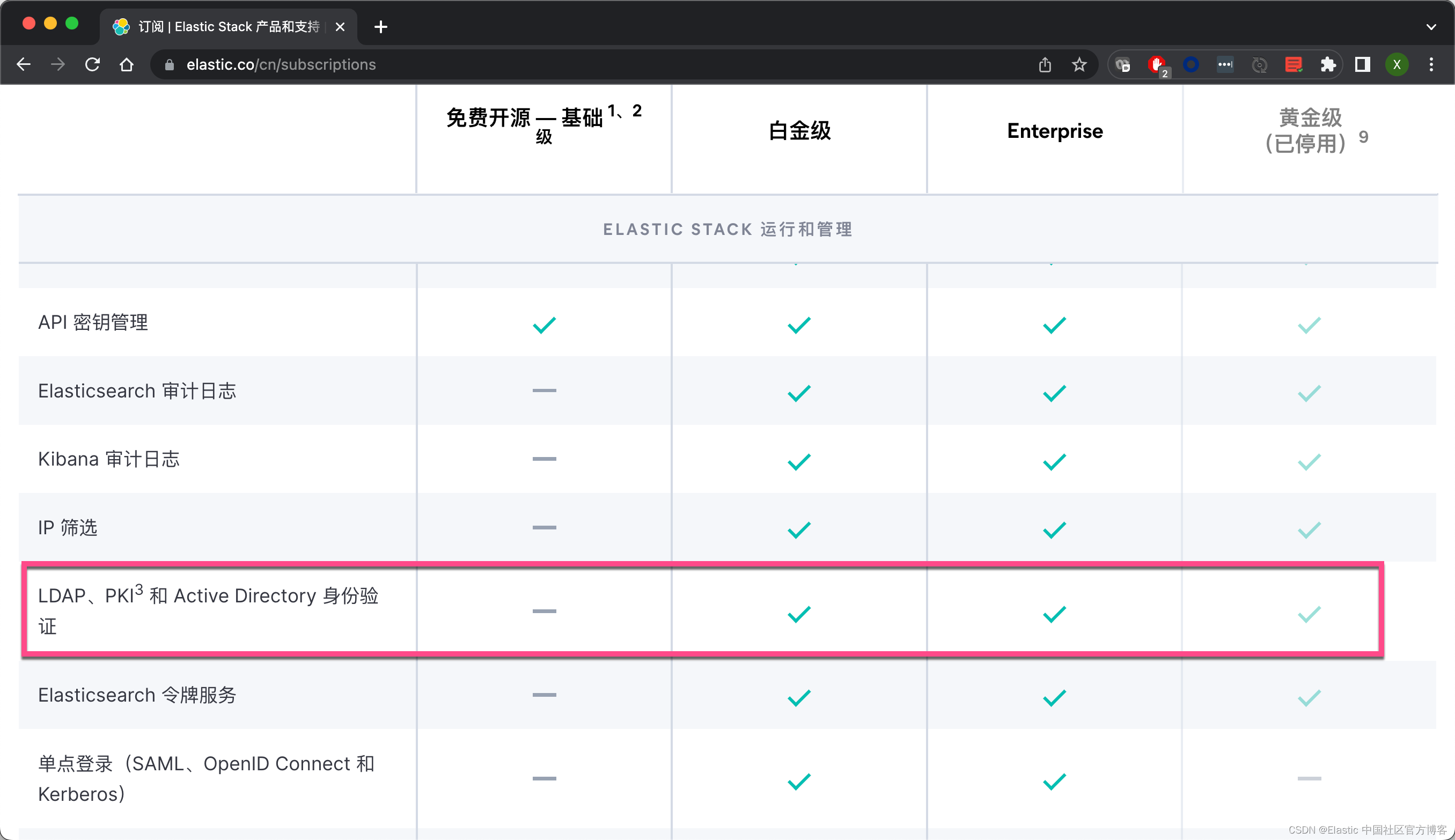Go to the browser home page
The height and width of the screenshot is (840, 1455).
point(126,64)
